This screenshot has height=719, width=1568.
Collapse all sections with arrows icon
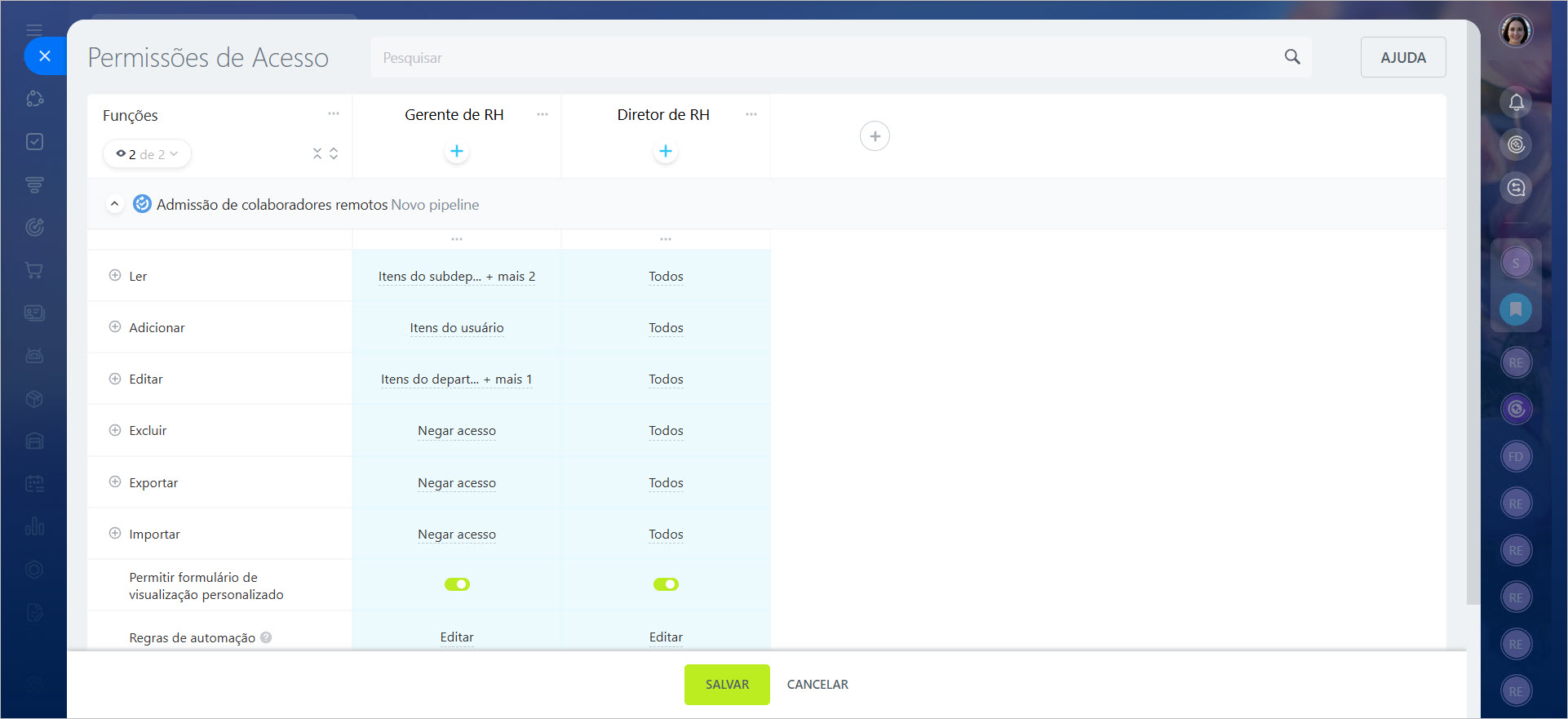coord(317,153)
